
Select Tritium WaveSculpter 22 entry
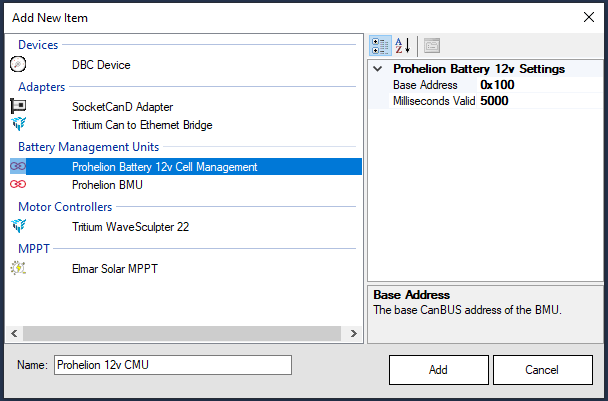[x=130, y=226]
